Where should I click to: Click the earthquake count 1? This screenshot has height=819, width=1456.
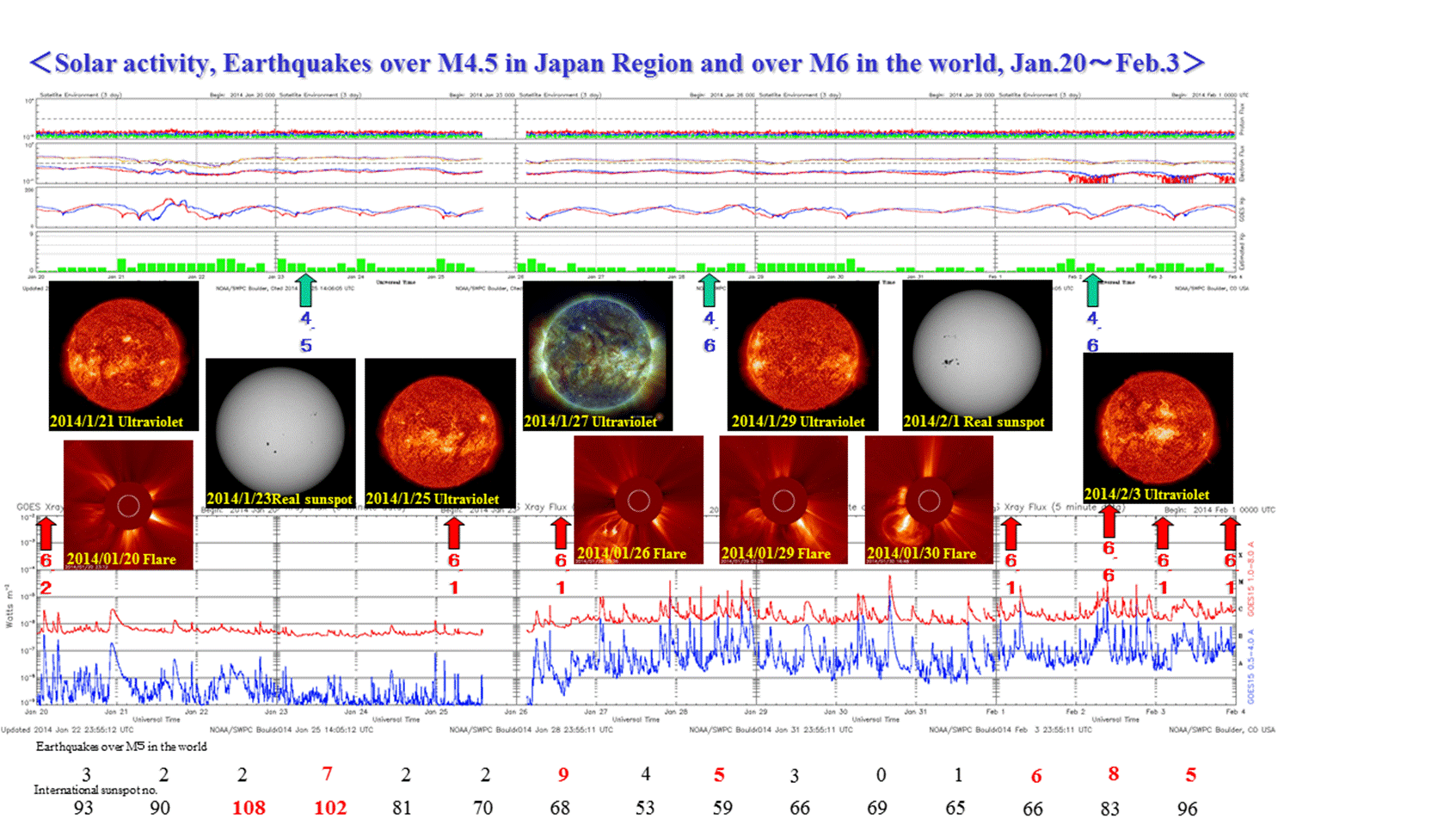point(958,775)
